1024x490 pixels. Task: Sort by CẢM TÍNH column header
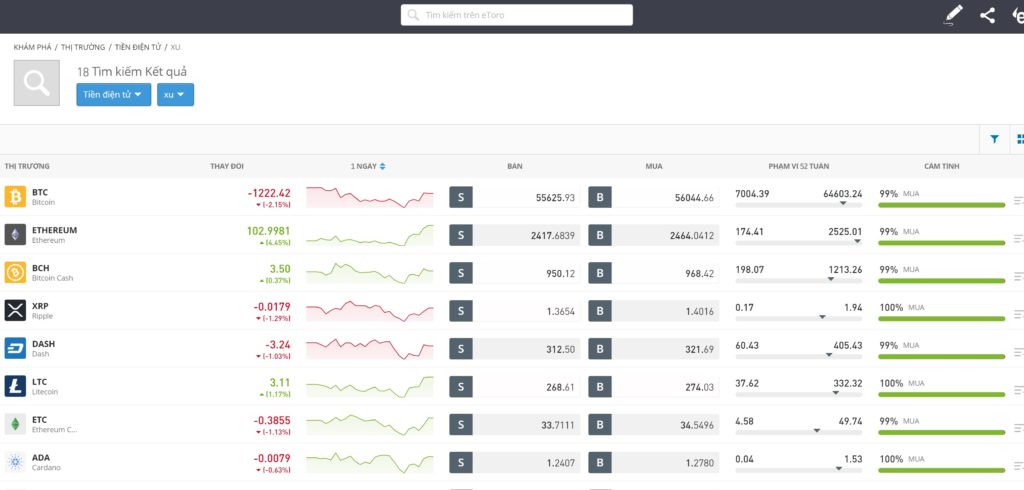942,167
